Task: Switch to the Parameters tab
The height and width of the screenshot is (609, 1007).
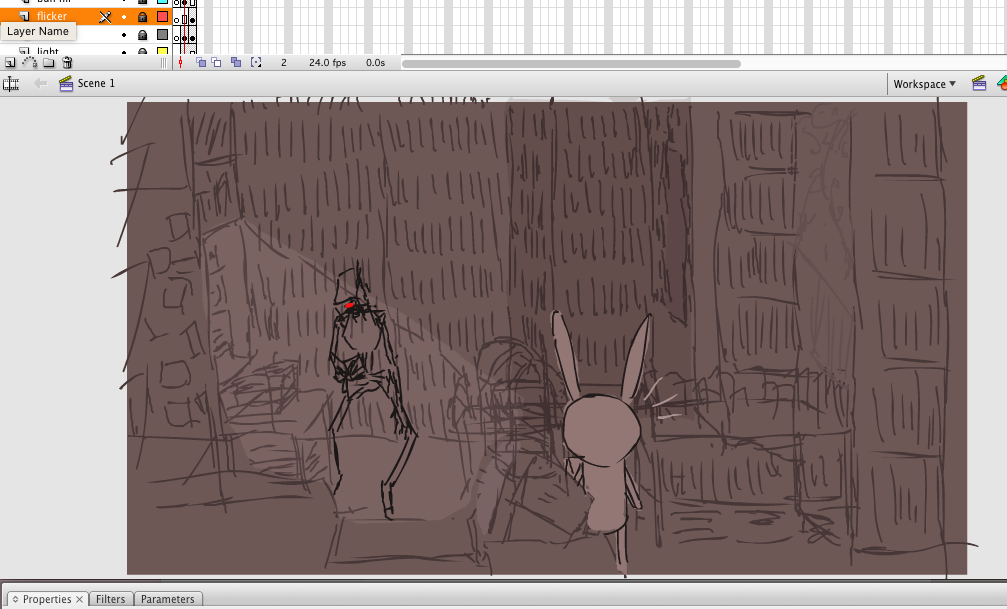Action: (167, 599)
